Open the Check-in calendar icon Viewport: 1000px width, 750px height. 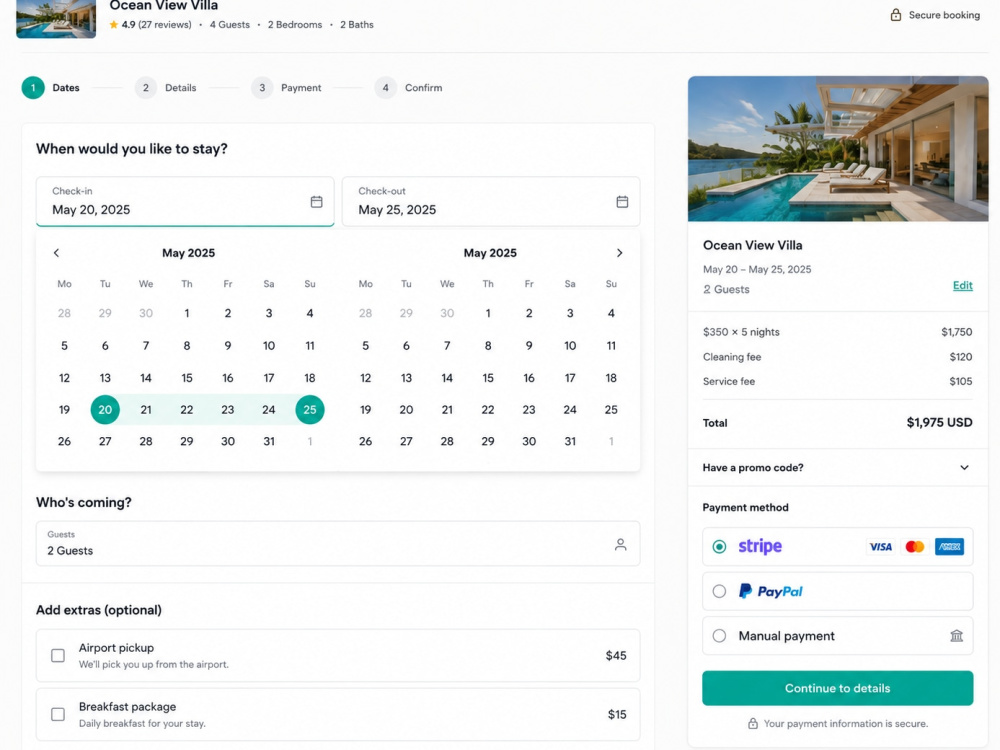coord(316,202)
